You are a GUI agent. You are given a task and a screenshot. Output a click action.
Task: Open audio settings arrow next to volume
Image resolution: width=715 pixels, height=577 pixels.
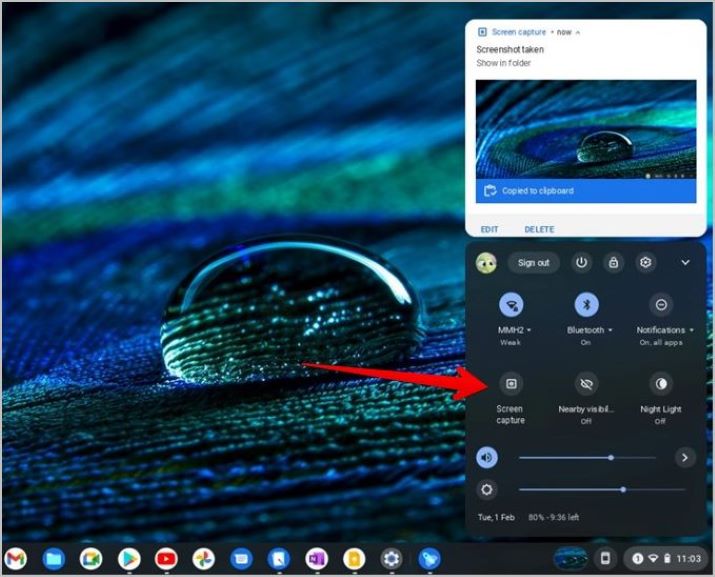coord(684,457)
